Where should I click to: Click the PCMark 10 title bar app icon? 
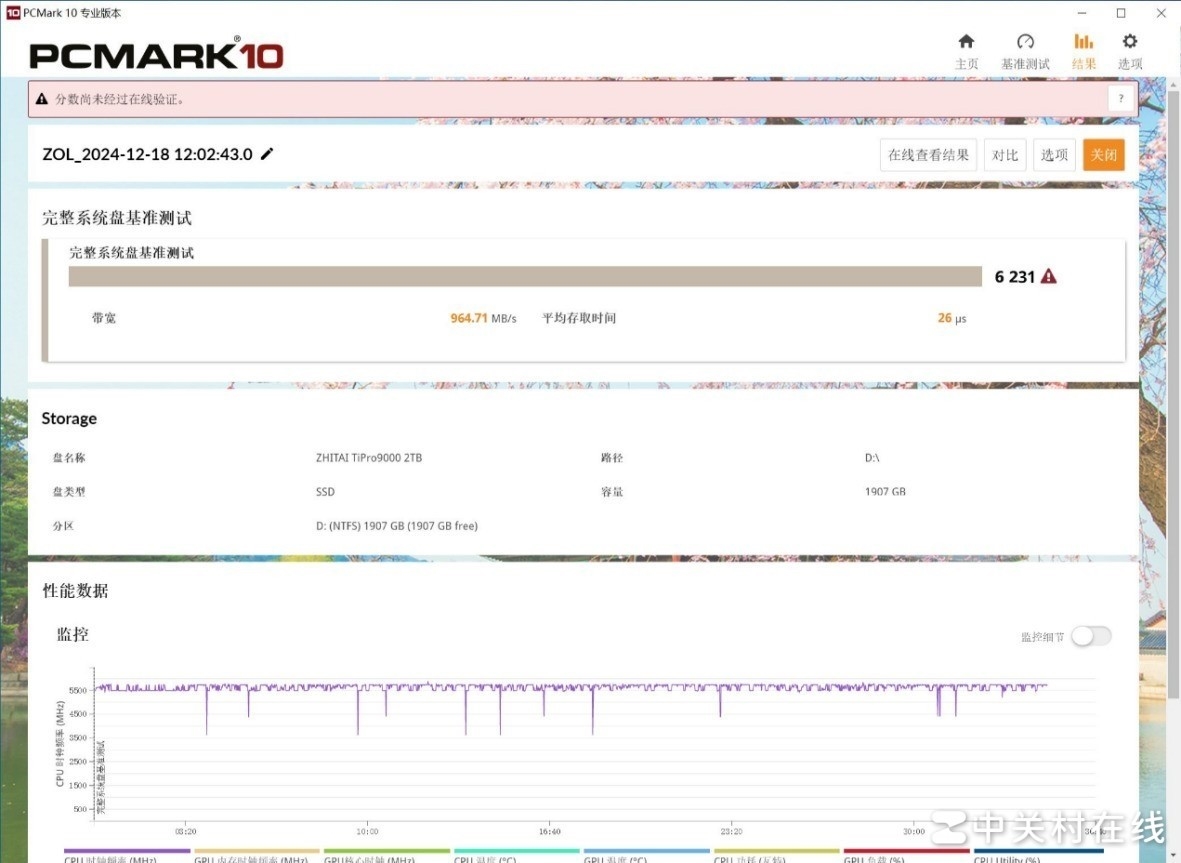(13, 13)
